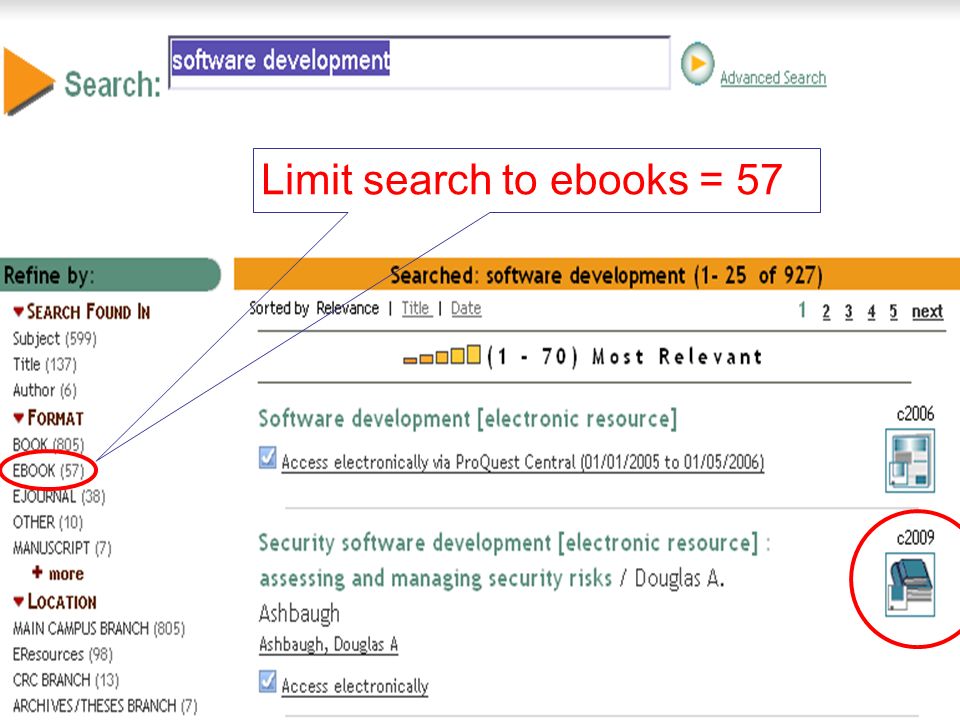This screenshot has height=720, width=960.
Task: Click the plus icon next to more
Action: (x=37, y=572)
